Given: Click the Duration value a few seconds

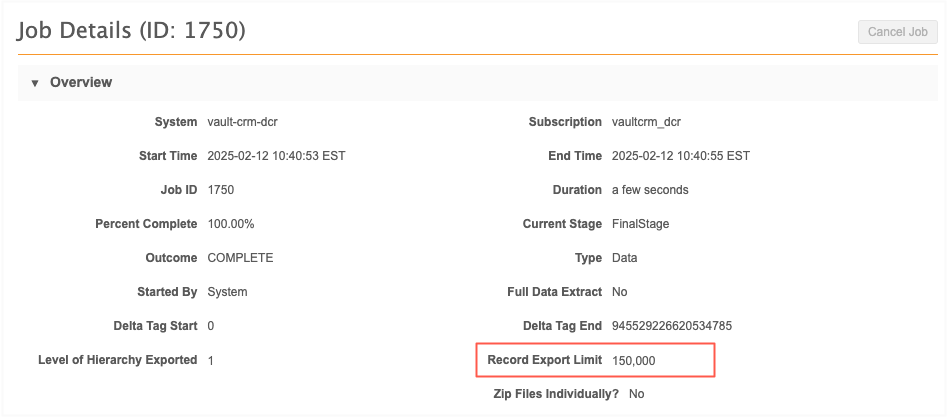Looking at the screenshot, I should click(x=650, y=190).
